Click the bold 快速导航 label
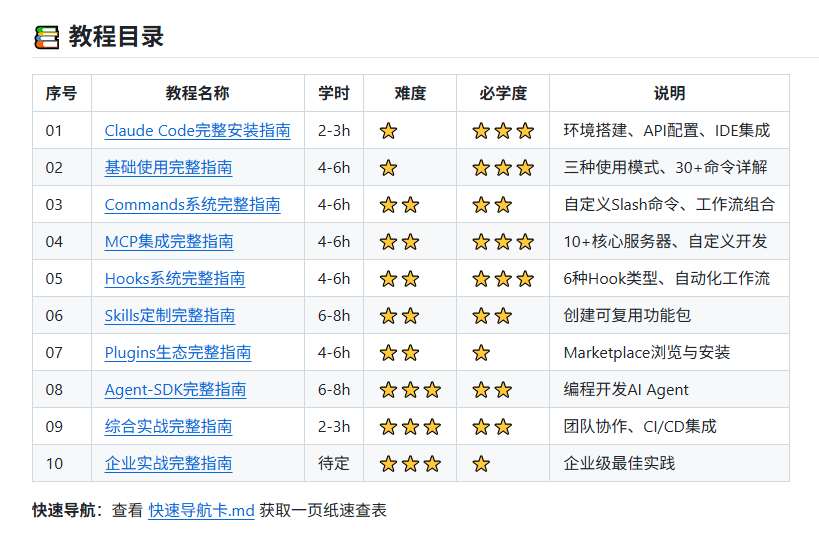The image size is (819, 534). (64, 510)
